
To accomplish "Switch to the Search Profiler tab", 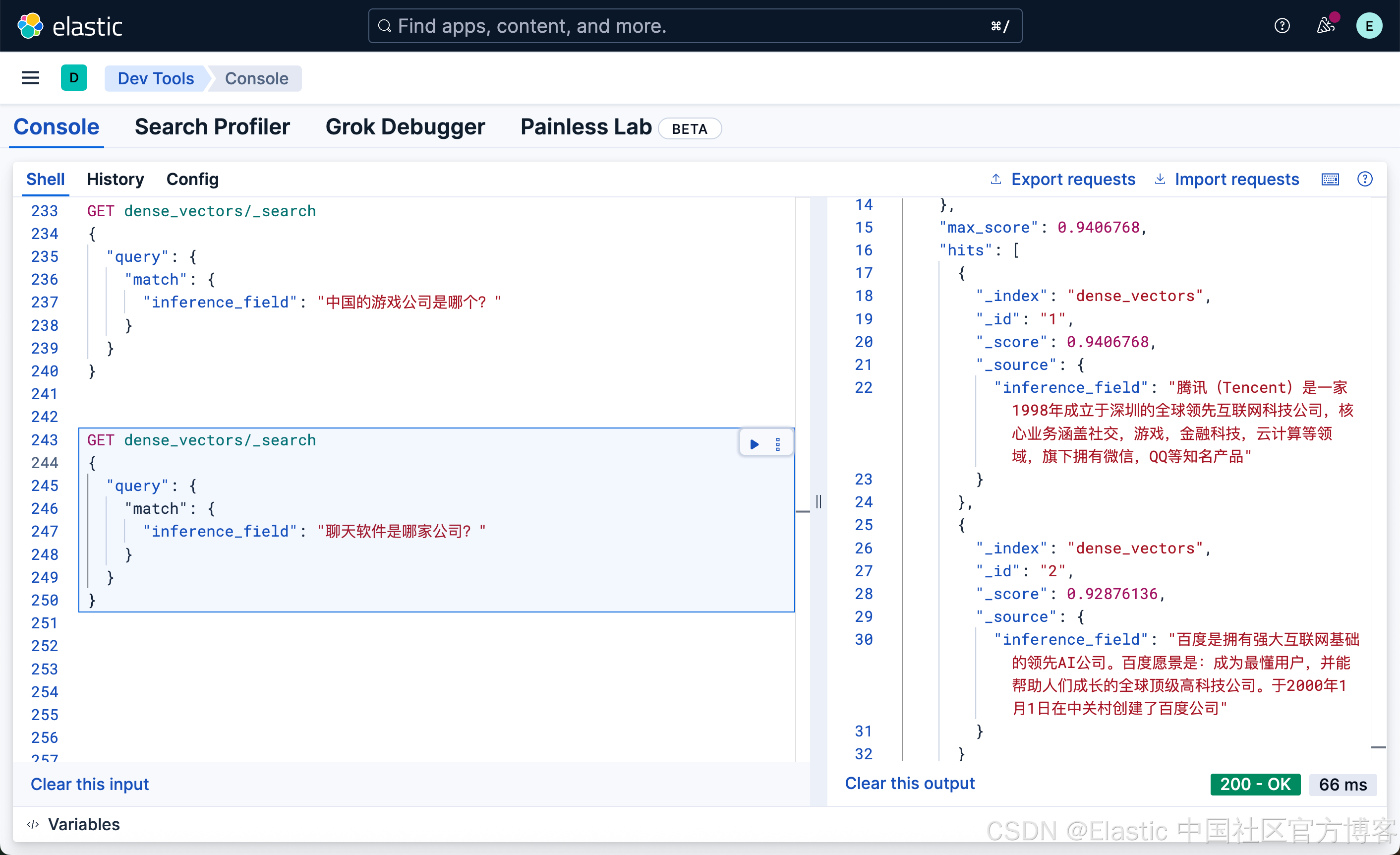I will tap(212, 127).
